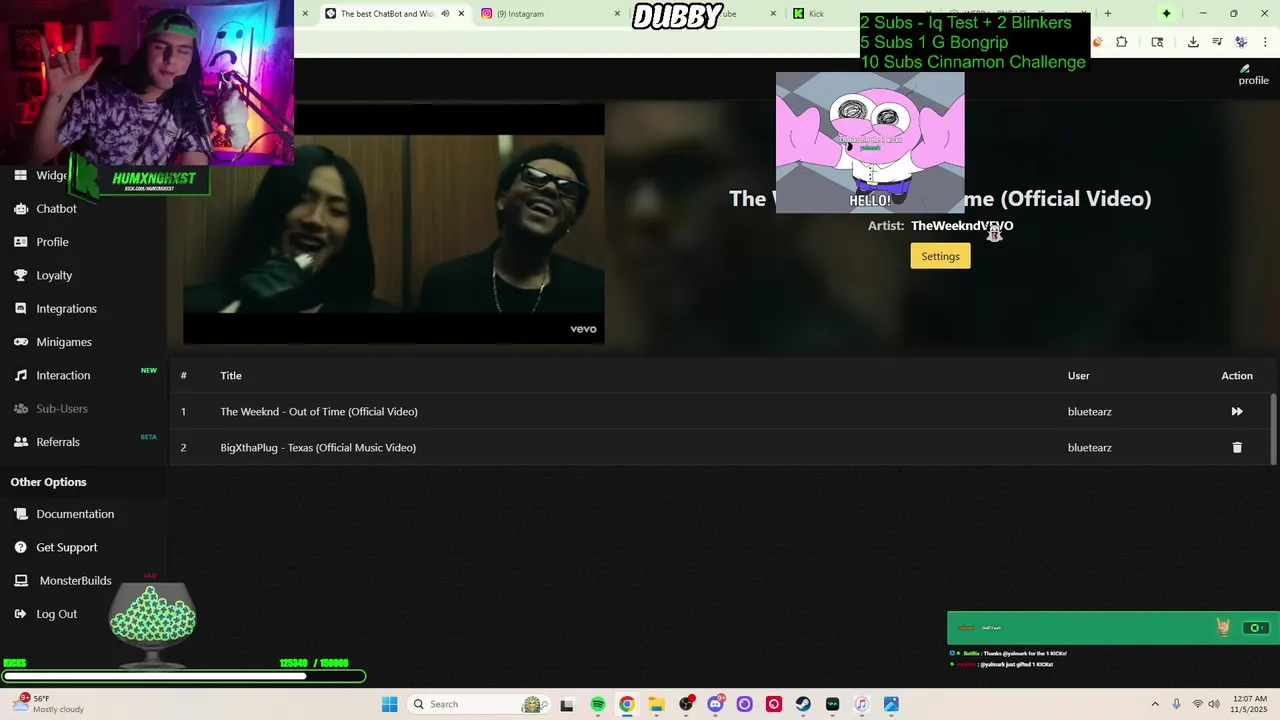This screenshot has height=720, width=1280.
Task: Open the Chrome three-dot menu
Action: pyautogui.click(x=1265, y=42)
